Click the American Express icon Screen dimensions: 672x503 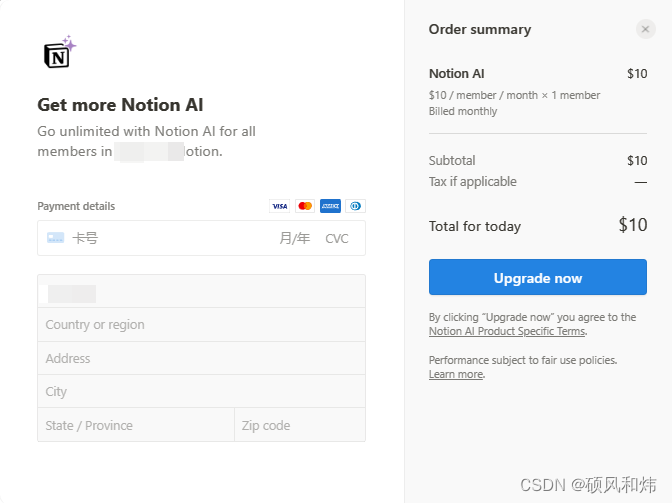pyautogui.click(x=330, y=206)
